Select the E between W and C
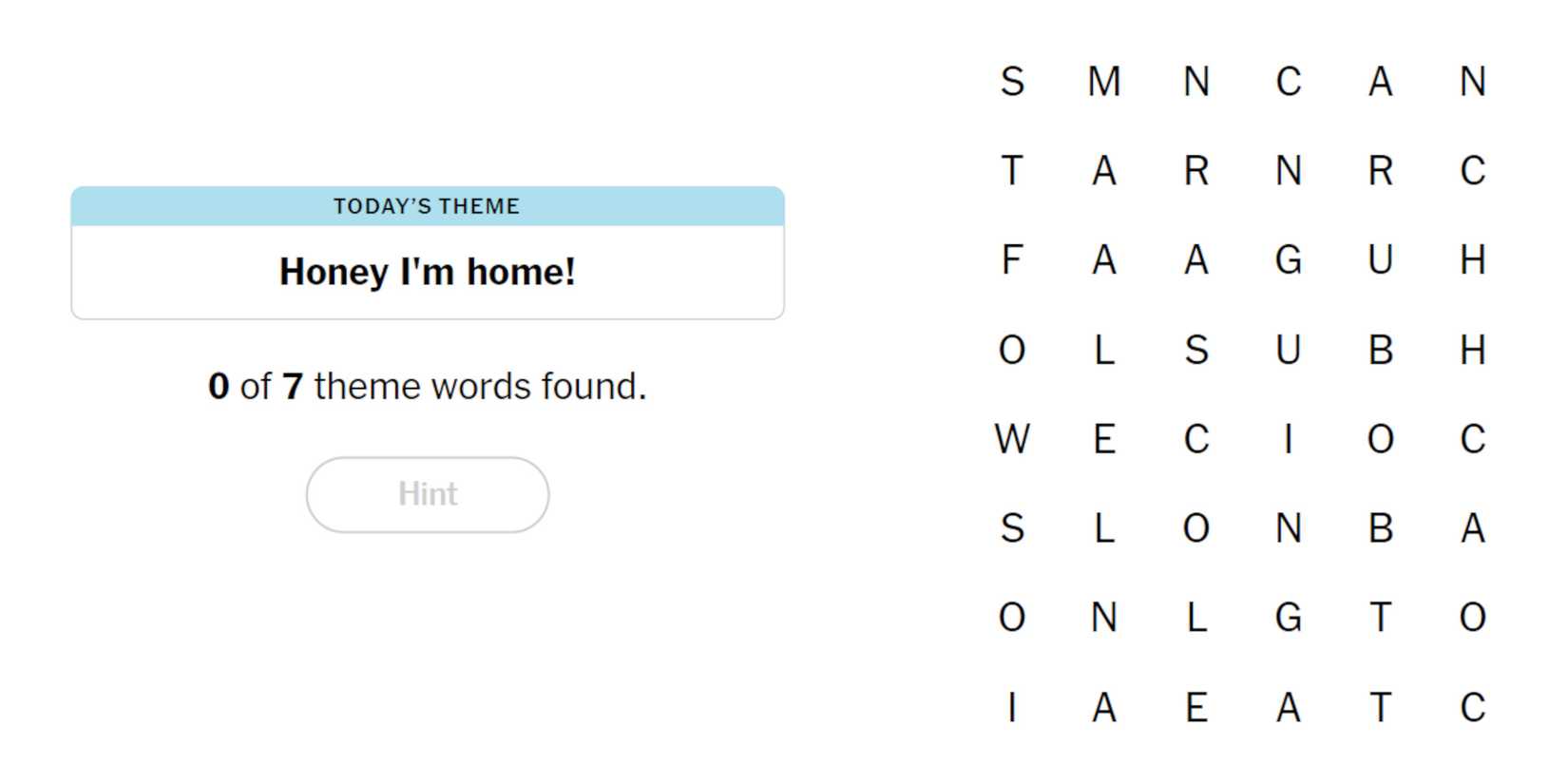 pos(1104,439)
